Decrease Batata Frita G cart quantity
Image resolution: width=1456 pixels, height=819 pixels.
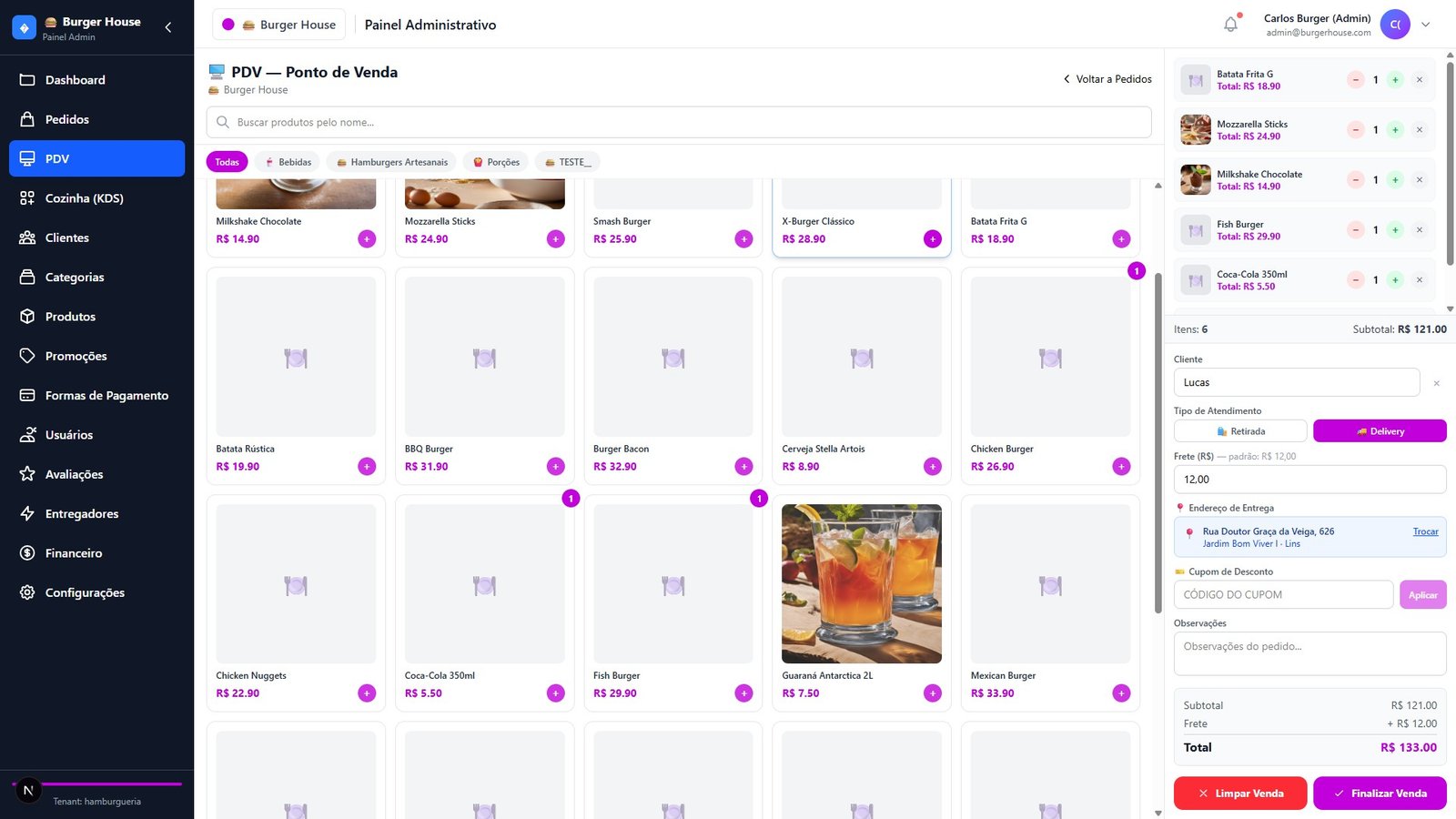(x=1356, y=80)
